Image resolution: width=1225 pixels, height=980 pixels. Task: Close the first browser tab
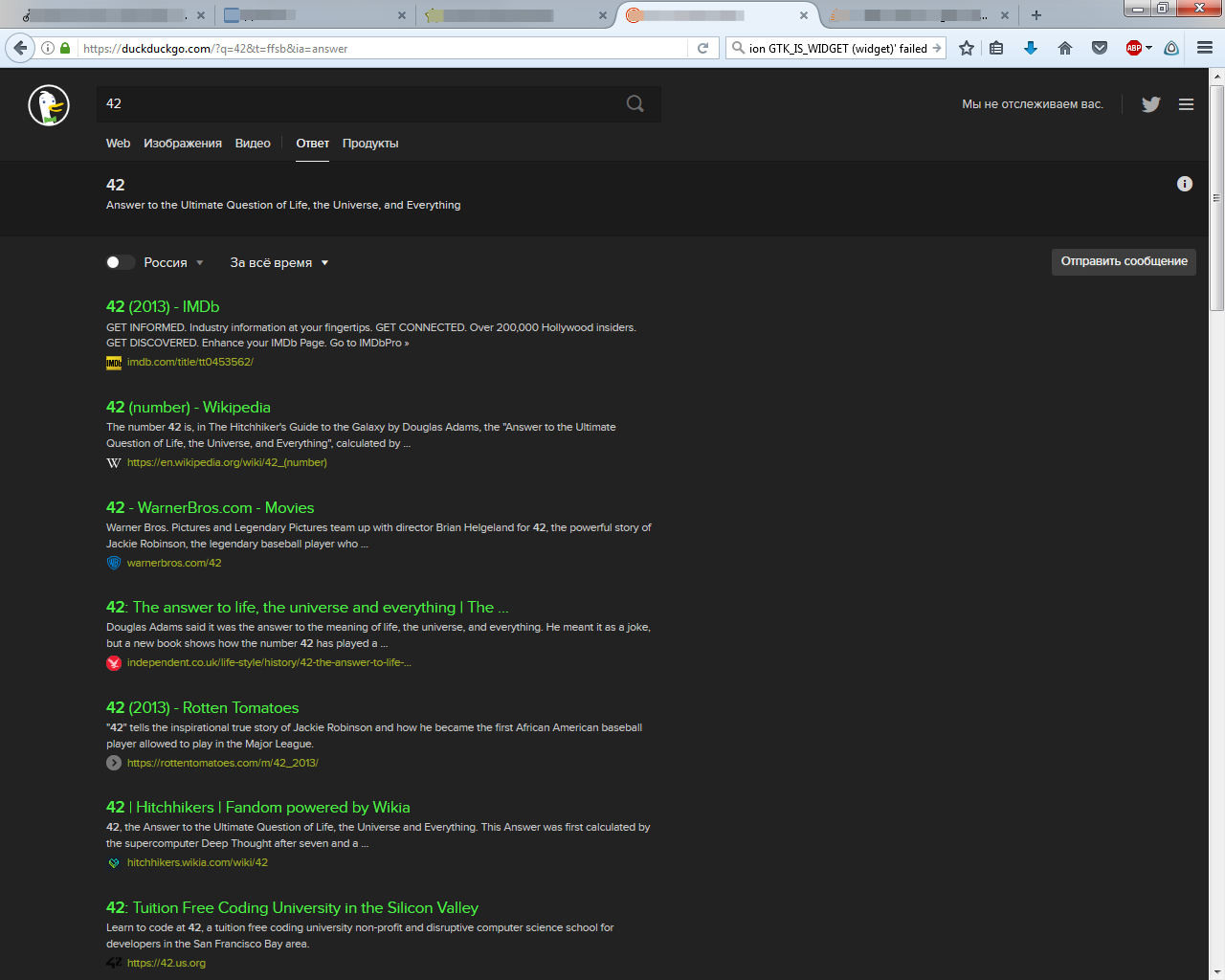tap(201, 15)
